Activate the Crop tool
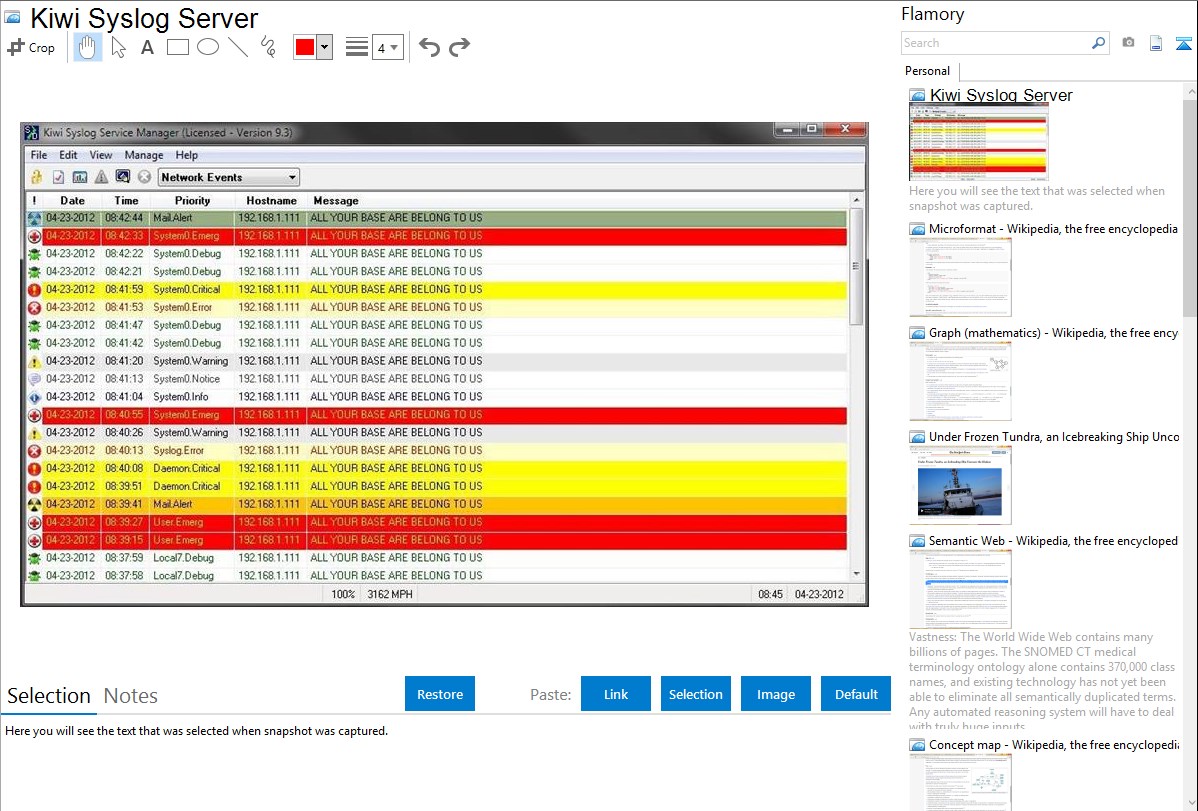Screen dimensions: 1198x811 [31, 47]
